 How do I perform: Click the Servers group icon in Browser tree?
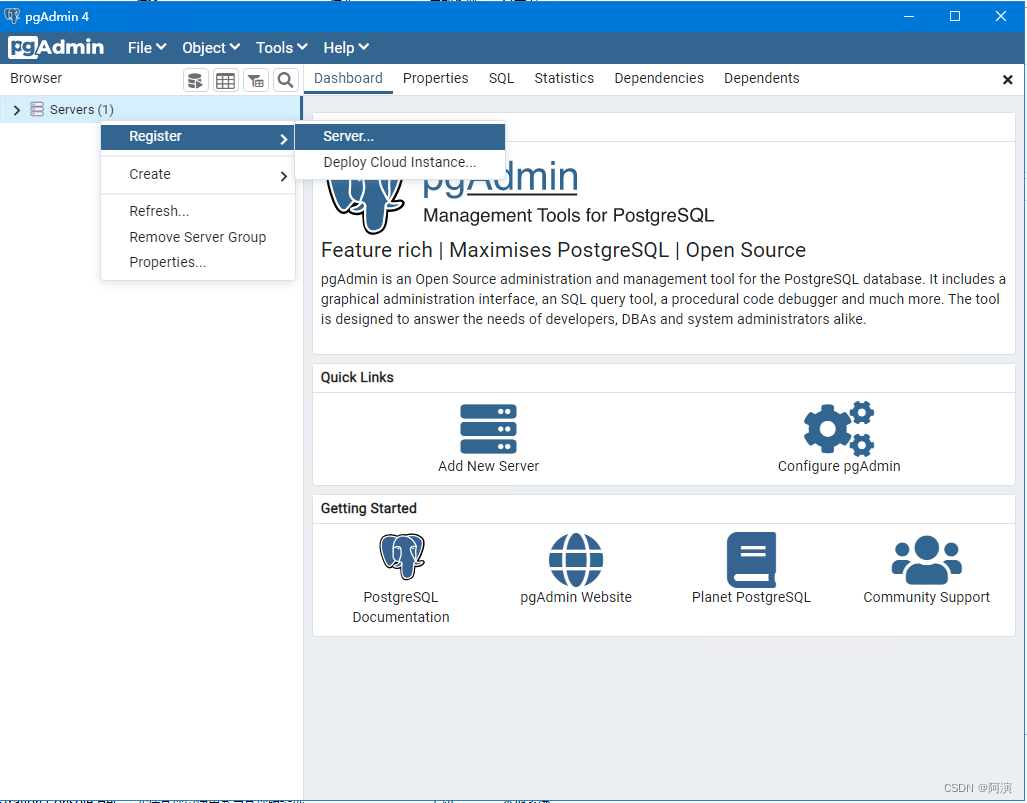point(36,109)
